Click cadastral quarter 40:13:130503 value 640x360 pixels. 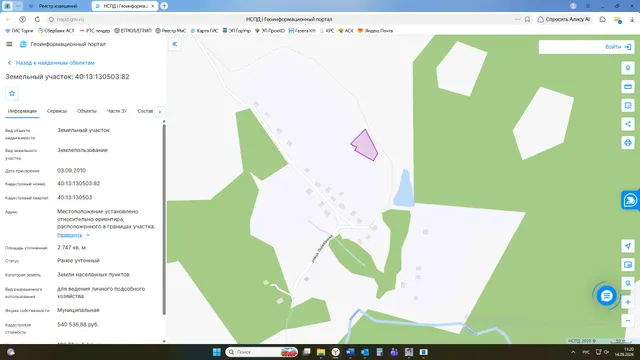(74, 198)
